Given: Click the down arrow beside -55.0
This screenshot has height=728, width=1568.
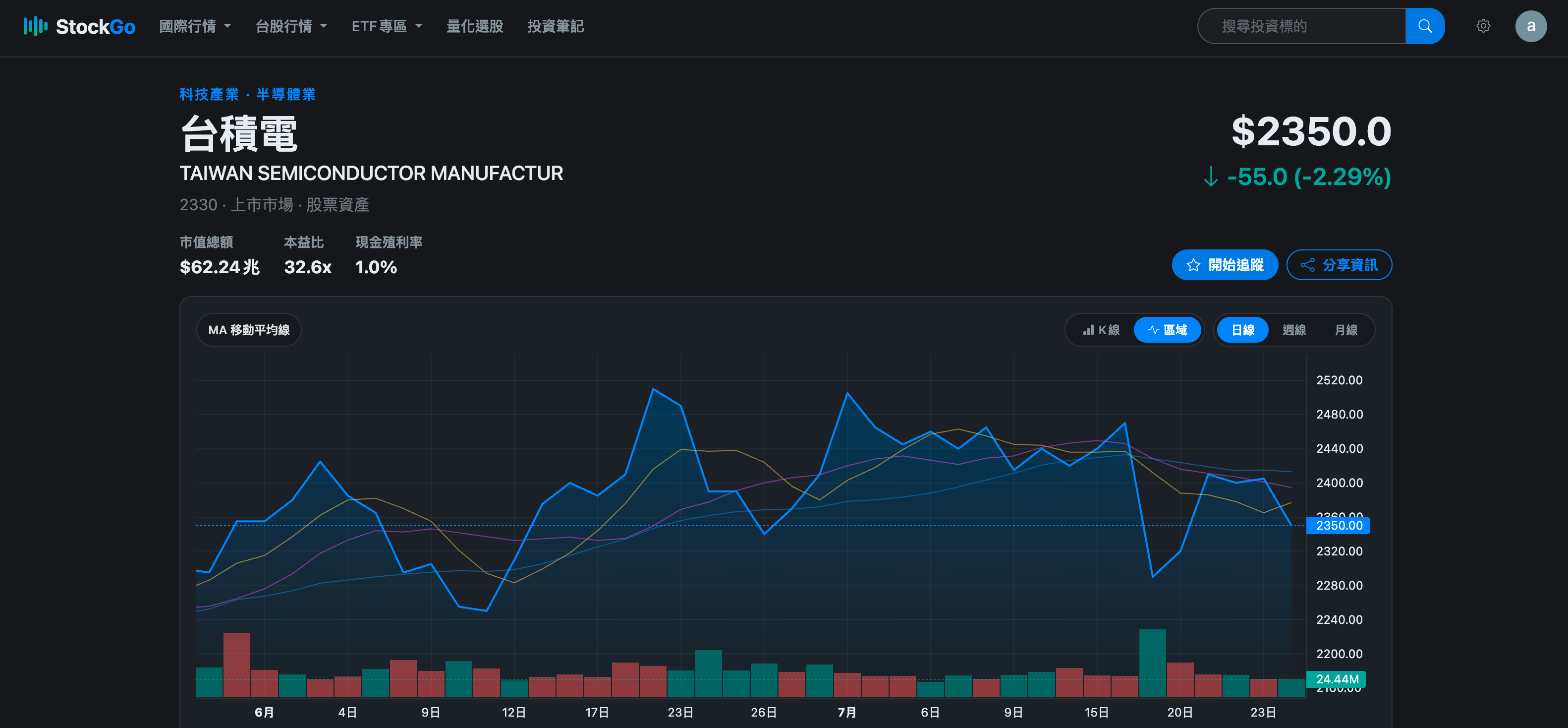Looking at the screenshot, I should pos(1211,177).
